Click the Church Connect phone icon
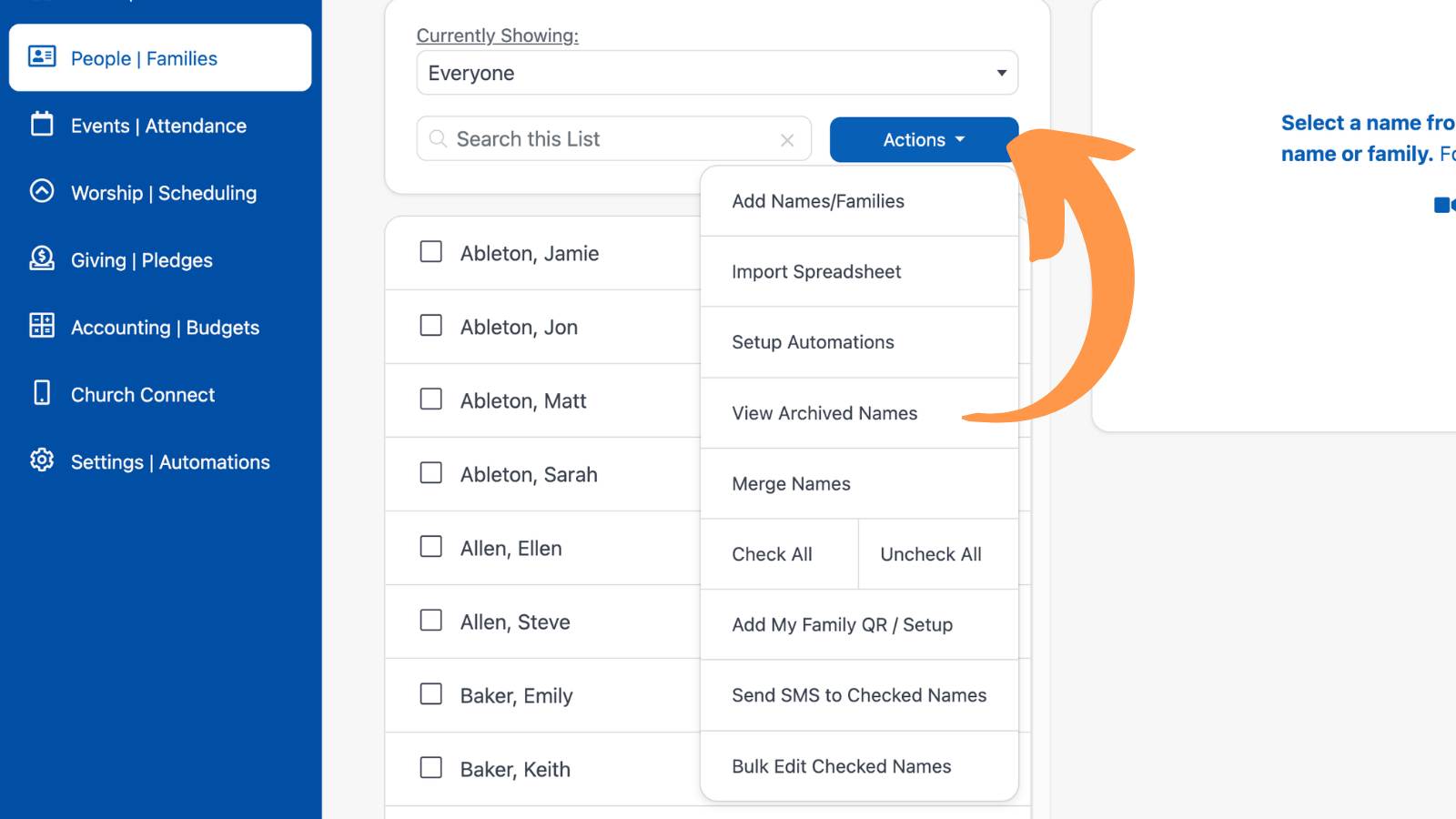 coord(42,393)
